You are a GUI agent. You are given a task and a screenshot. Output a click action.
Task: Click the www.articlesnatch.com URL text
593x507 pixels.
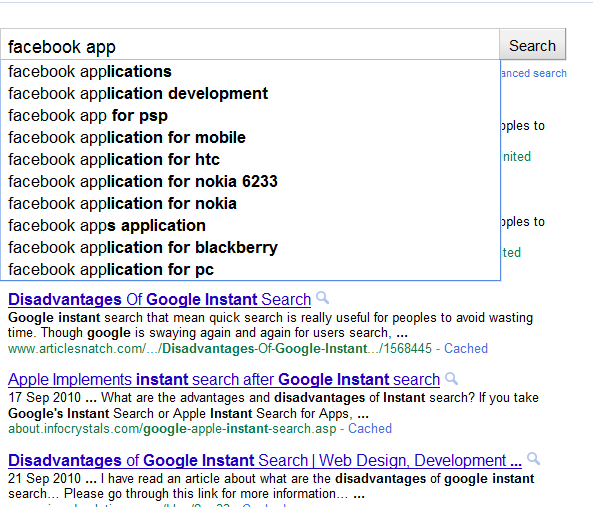tap(220, 348)
